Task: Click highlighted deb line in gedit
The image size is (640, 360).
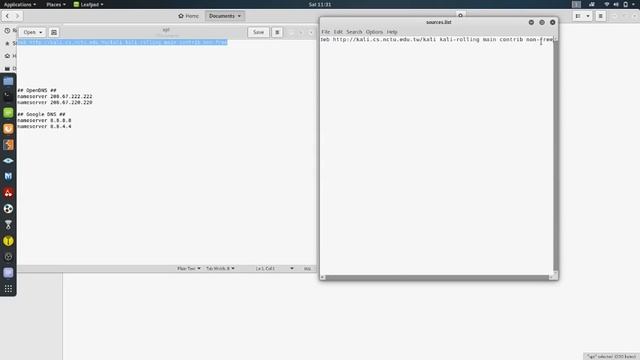Action: [x=122, y=42]
